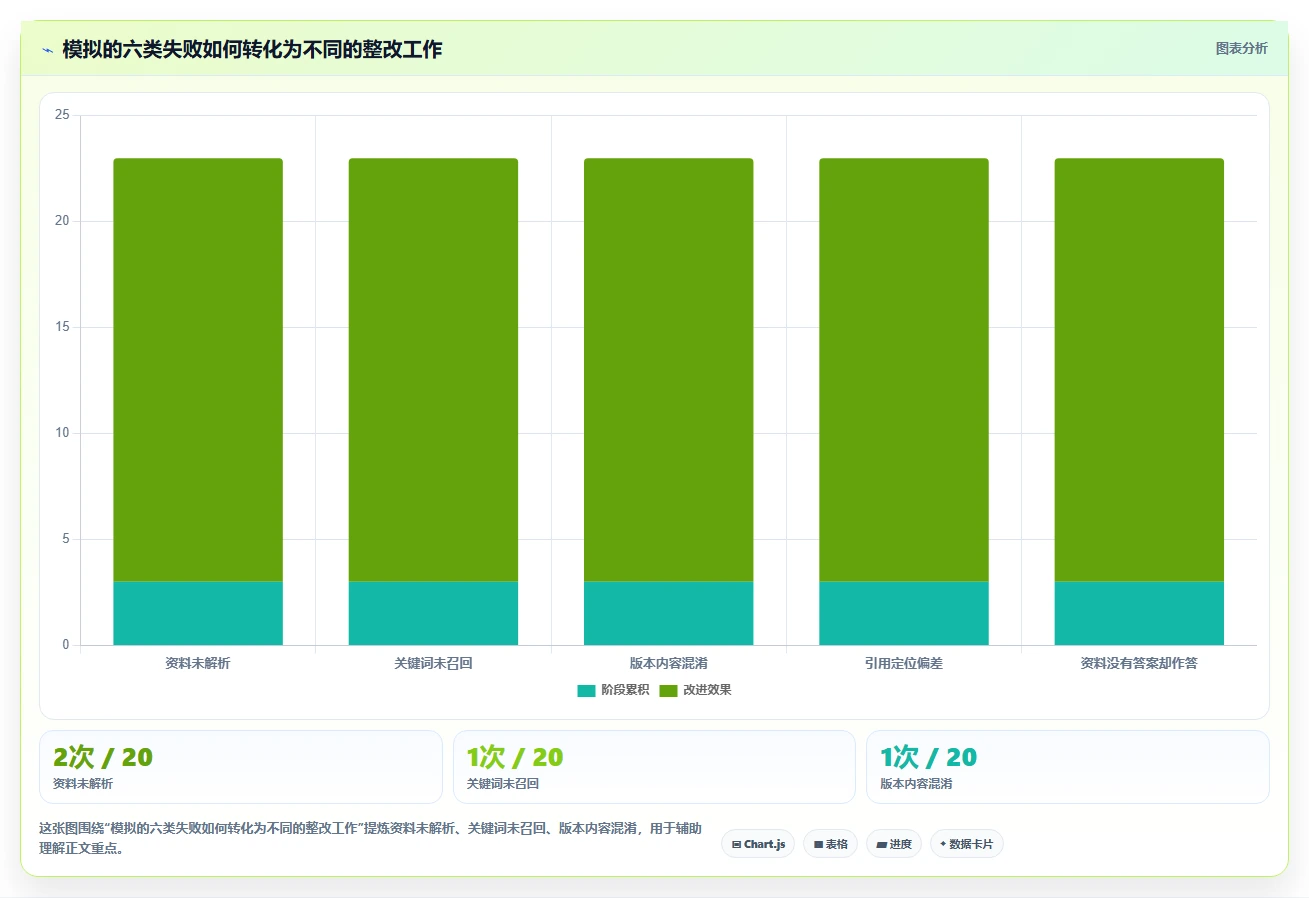Click the 版本内容混淆 x-axis label

[x=668, y=663]
